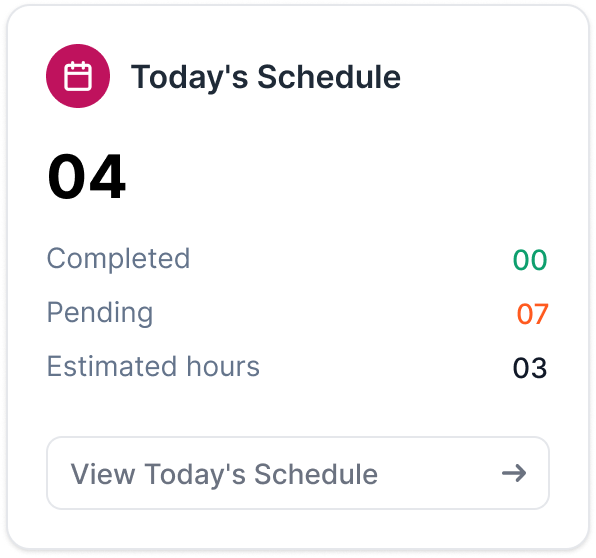Select the Completed label
The height and width of the screenshot is (558, 596).
pyautogui.click(x=118, y=259)
